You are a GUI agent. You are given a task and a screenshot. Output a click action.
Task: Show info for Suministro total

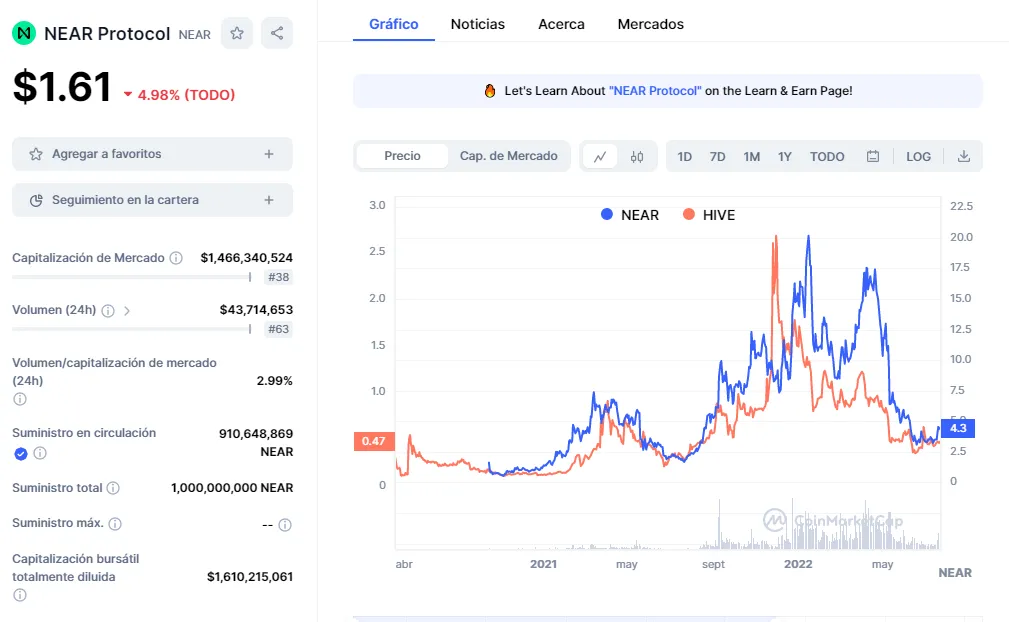point(113,488)
